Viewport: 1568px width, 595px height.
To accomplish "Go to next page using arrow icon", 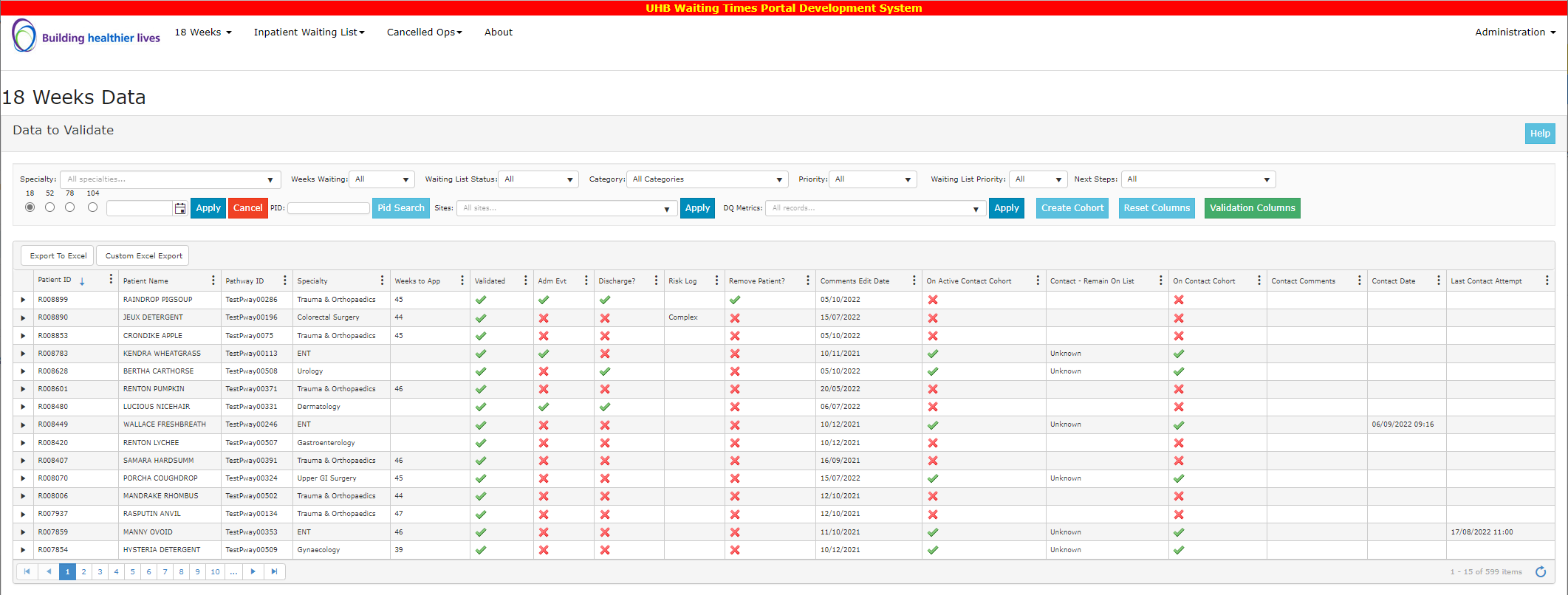I will 253,571.
